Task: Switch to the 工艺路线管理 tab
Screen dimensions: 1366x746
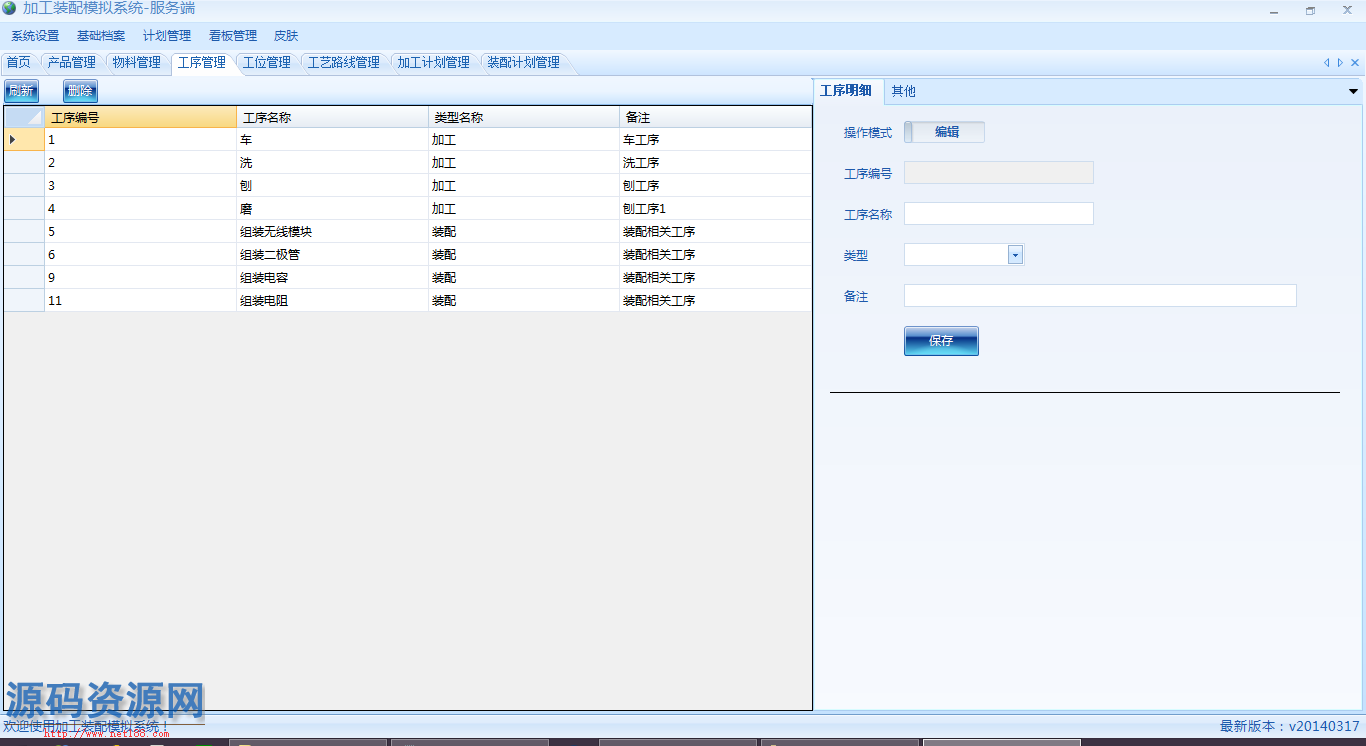Action: coord(344,63)
